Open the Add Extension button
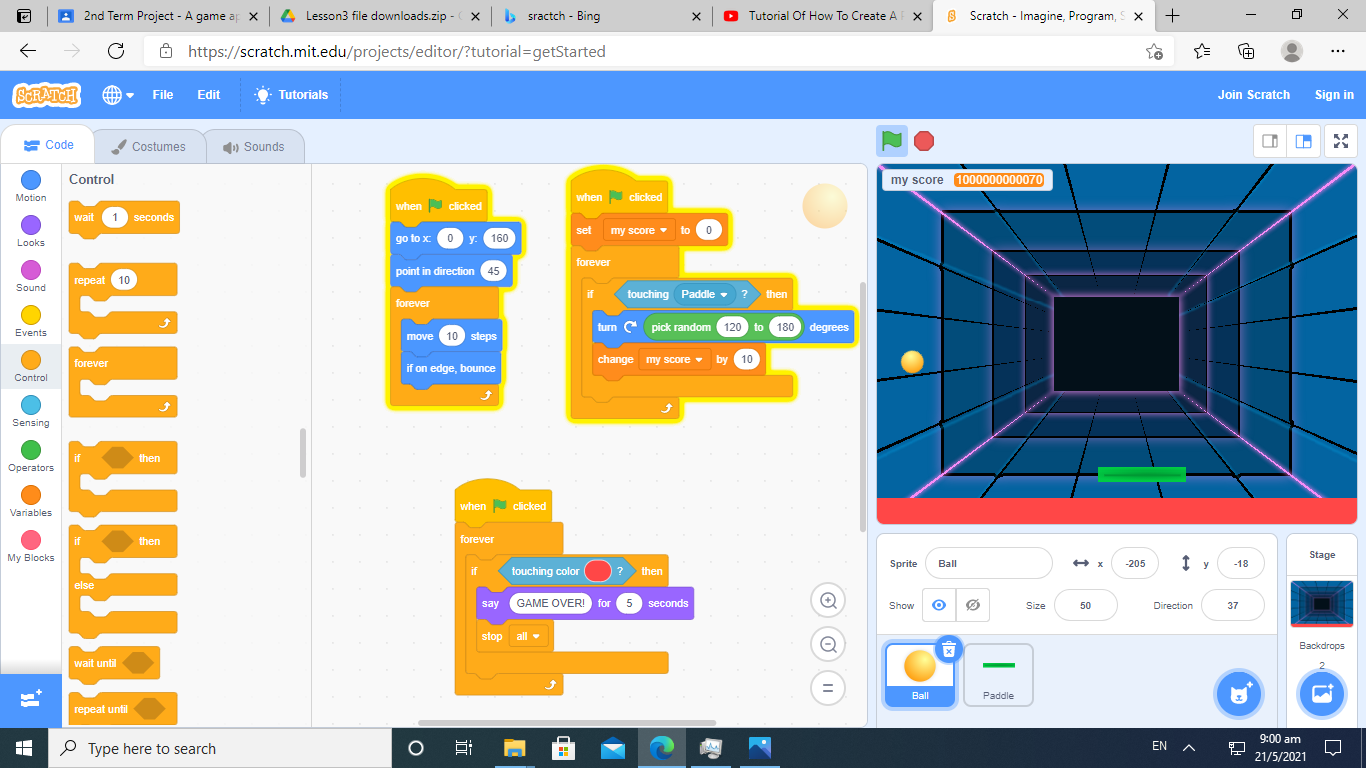 point(30,698)
